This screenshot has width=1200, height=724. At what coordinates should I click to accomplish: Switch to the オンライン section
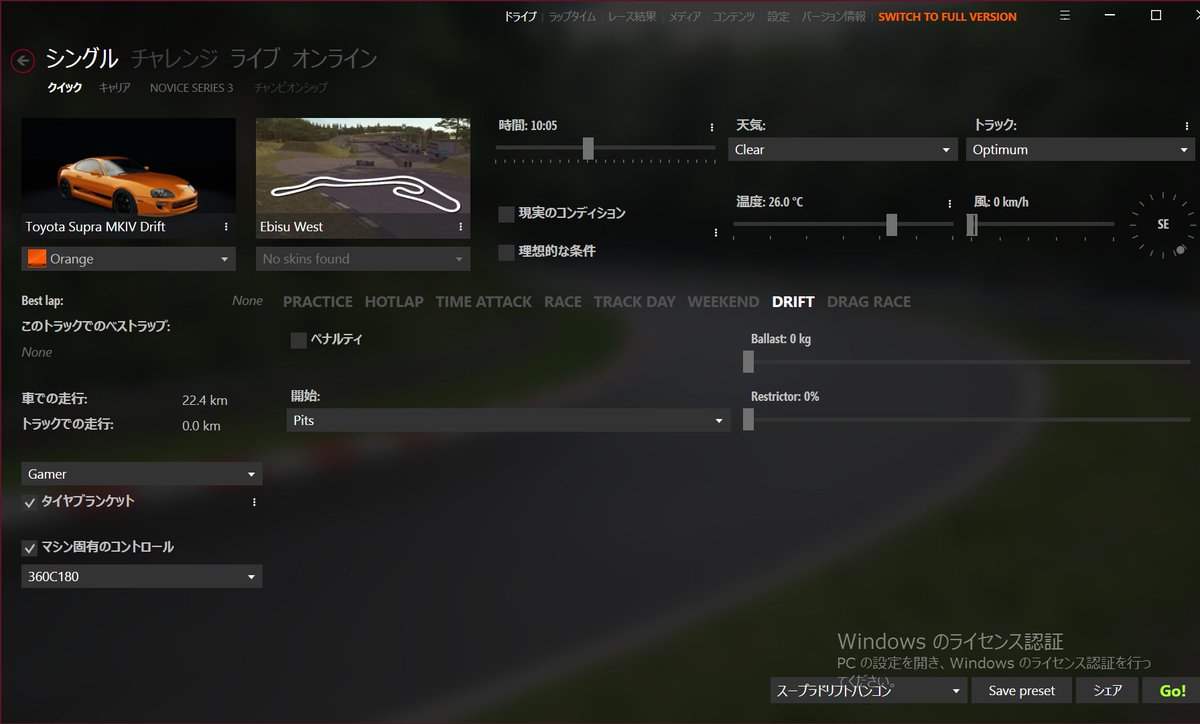pos(335,59)
